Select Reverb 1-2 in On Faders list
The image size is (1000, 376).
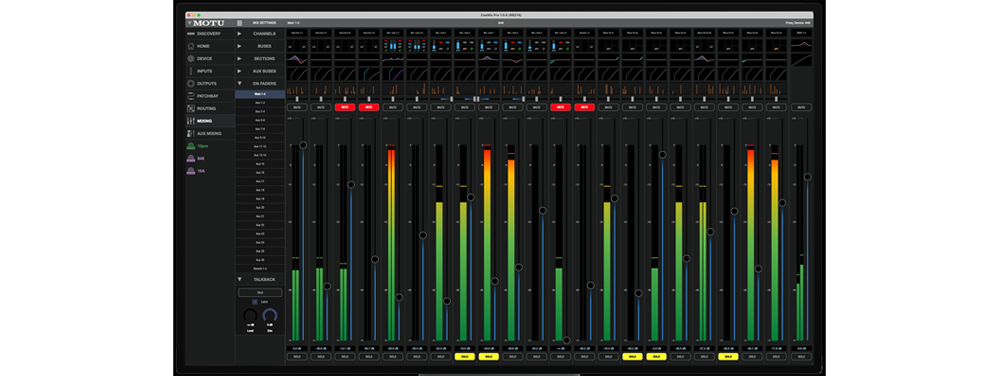260,268
